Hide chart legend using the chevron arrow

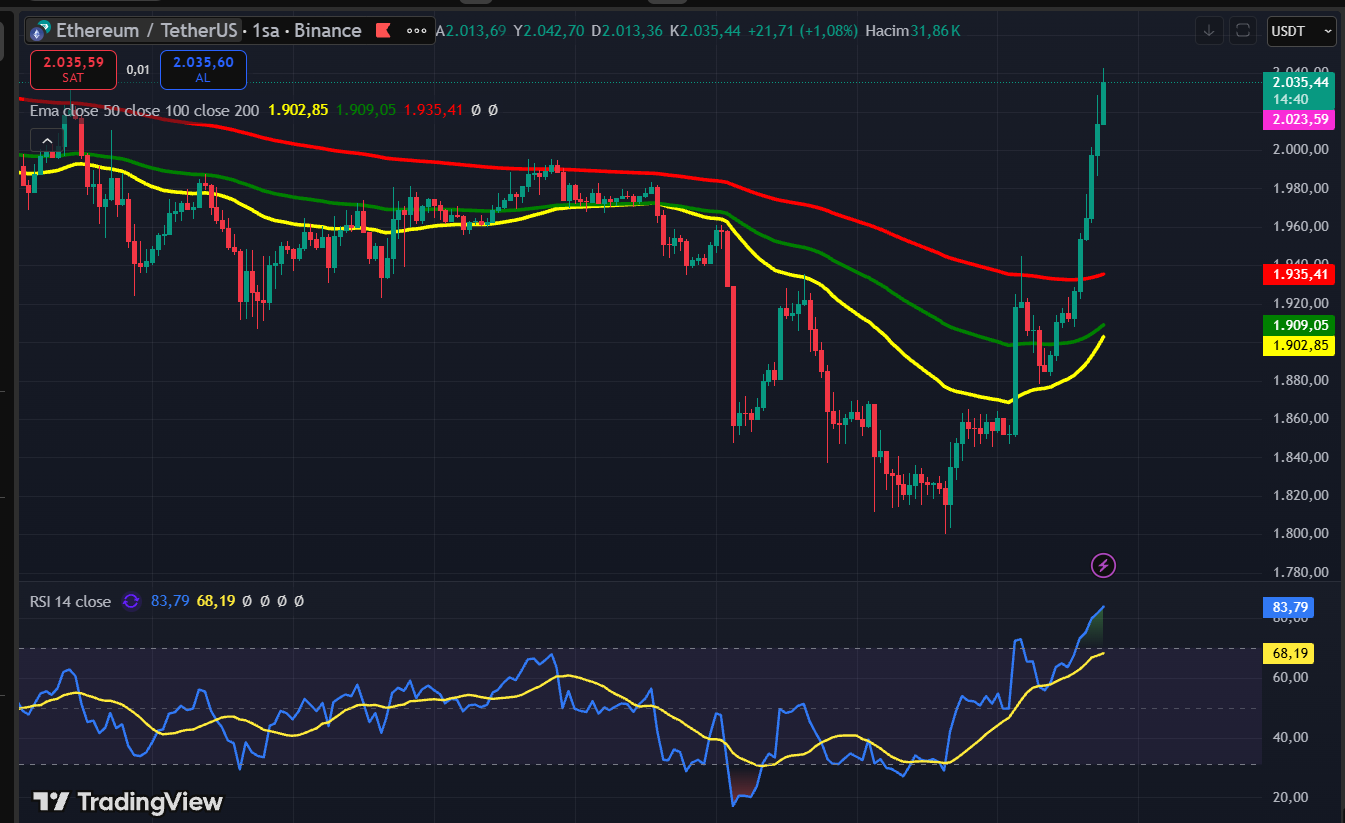[46, 140]
